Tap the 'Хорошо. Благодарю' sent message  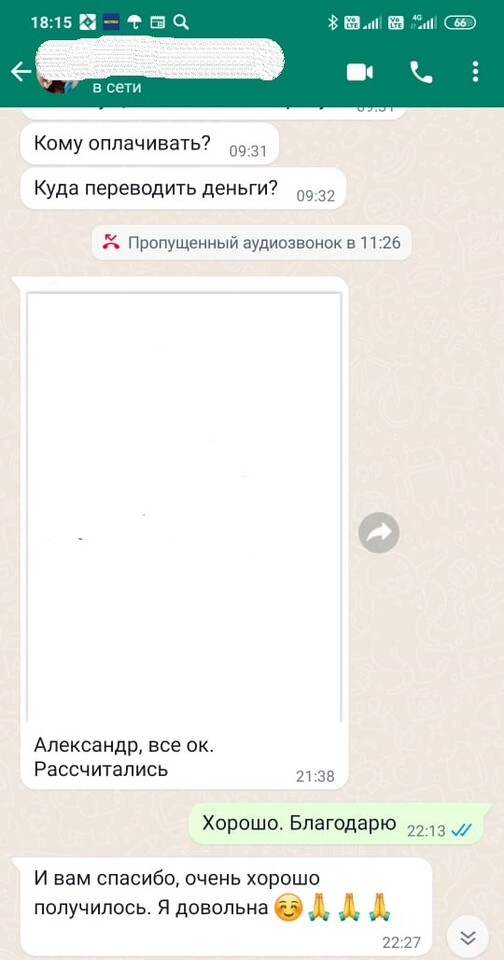click(340, 824)
